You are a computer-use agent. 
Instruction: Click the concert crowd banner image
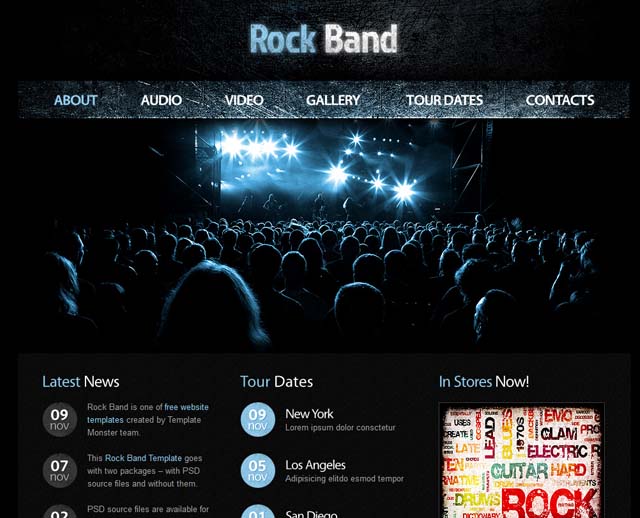coord(320,236)
